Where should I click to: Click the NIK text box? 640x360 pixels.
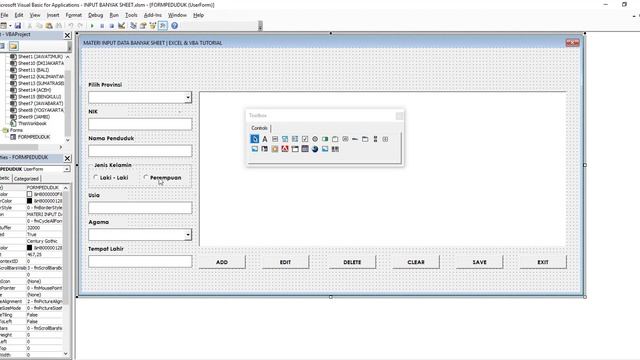[140, 124]
